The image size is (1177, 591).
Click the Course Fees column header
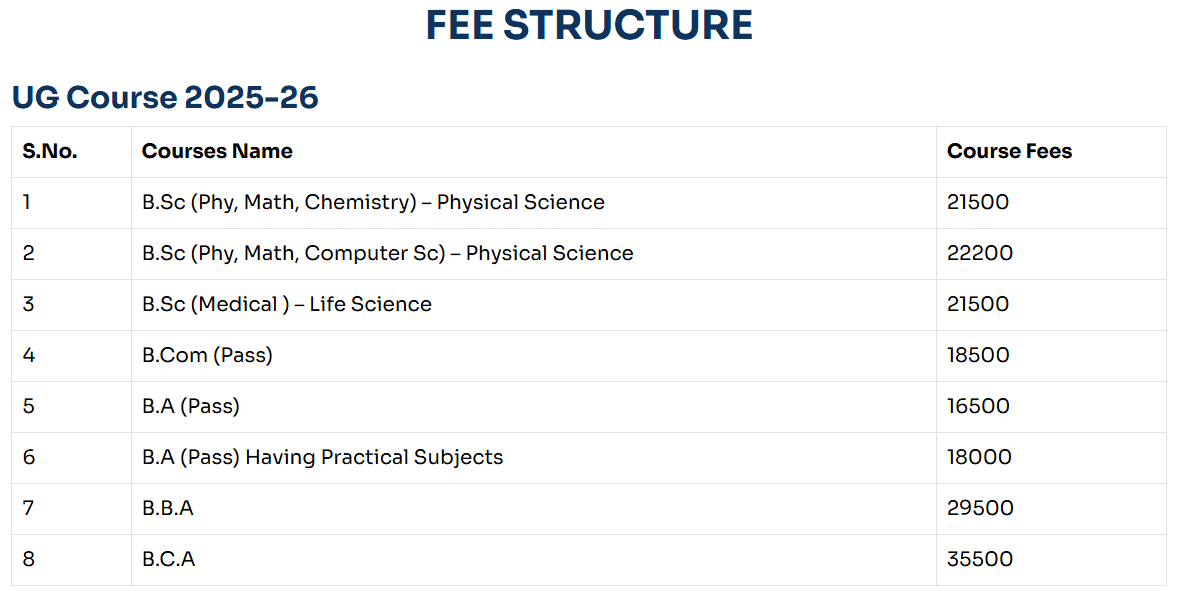coord(1009,152)
